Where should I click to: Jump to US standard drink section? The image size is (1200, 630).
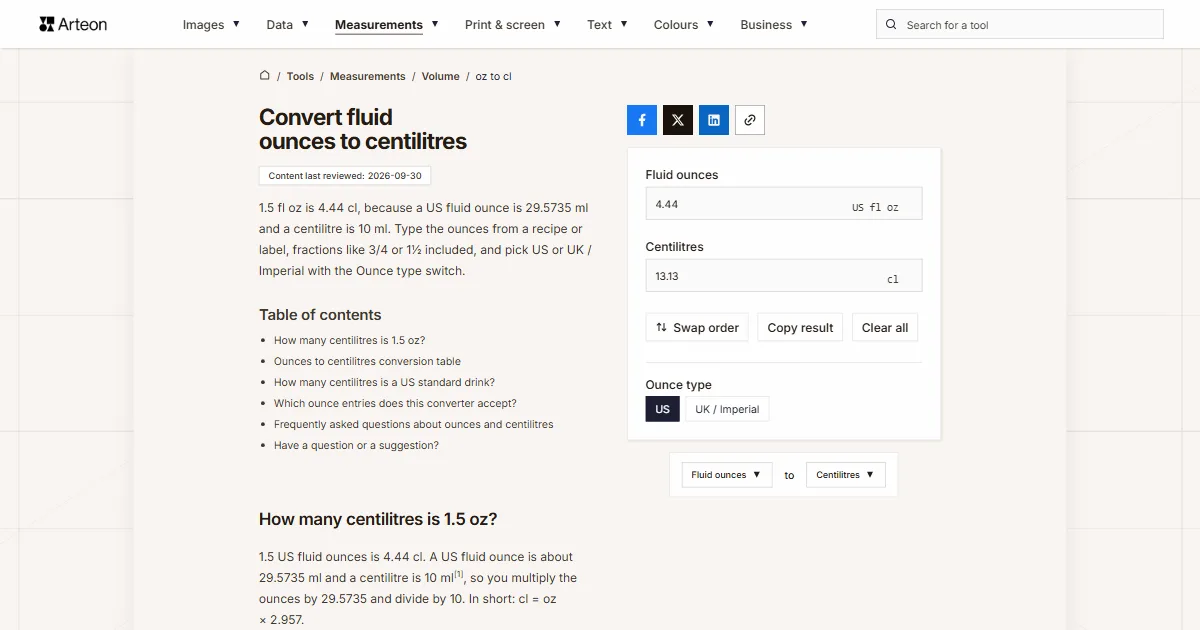click(x=384, y=382)
